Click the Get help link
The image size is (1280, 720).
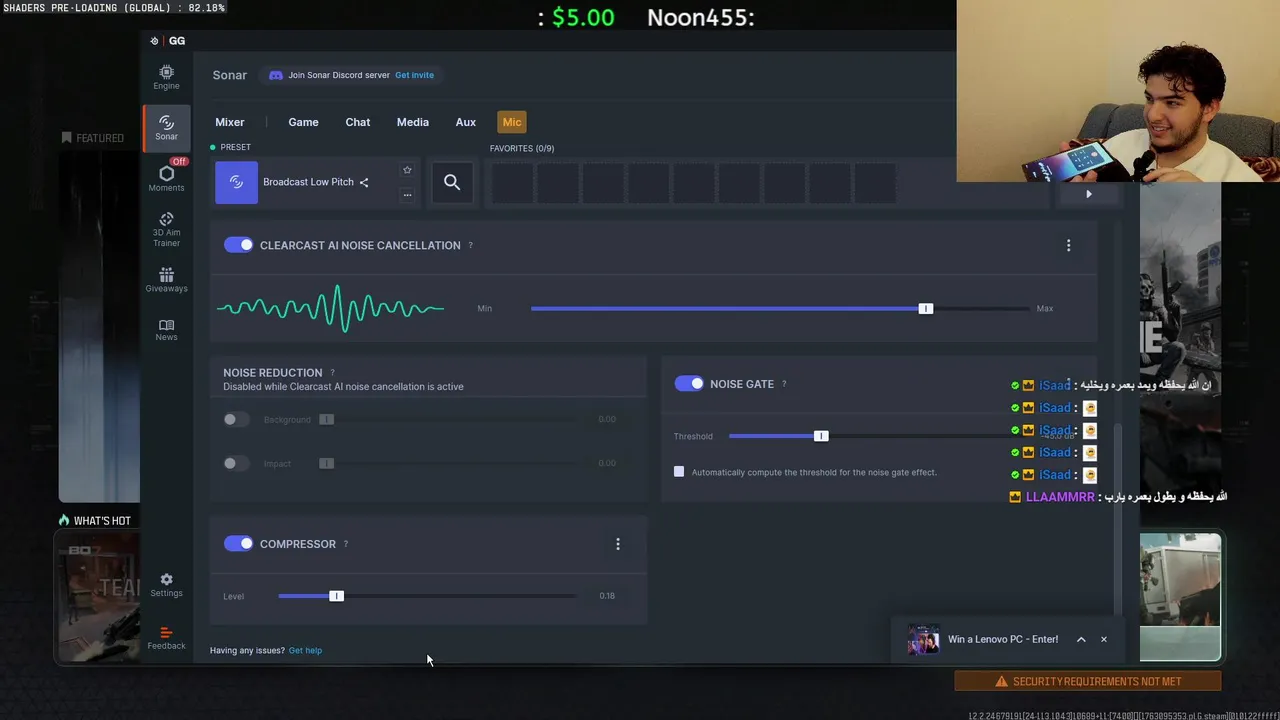(305, 650)
